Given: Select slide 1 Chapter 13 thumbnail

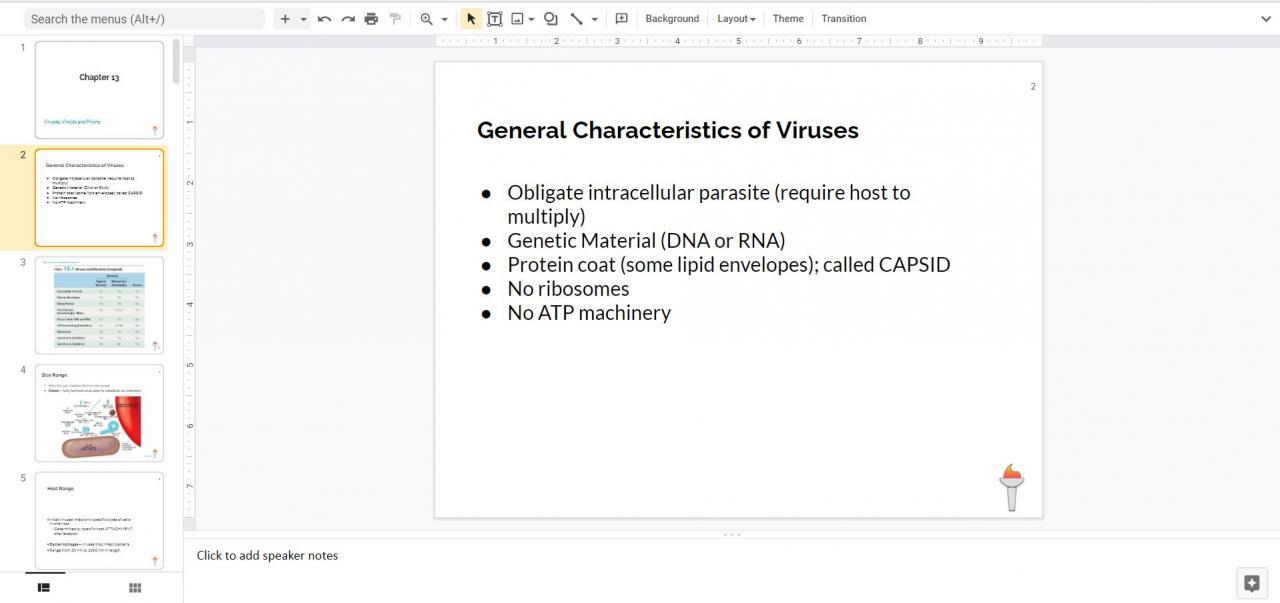Looking at the screenshot, I should [99, 90].
